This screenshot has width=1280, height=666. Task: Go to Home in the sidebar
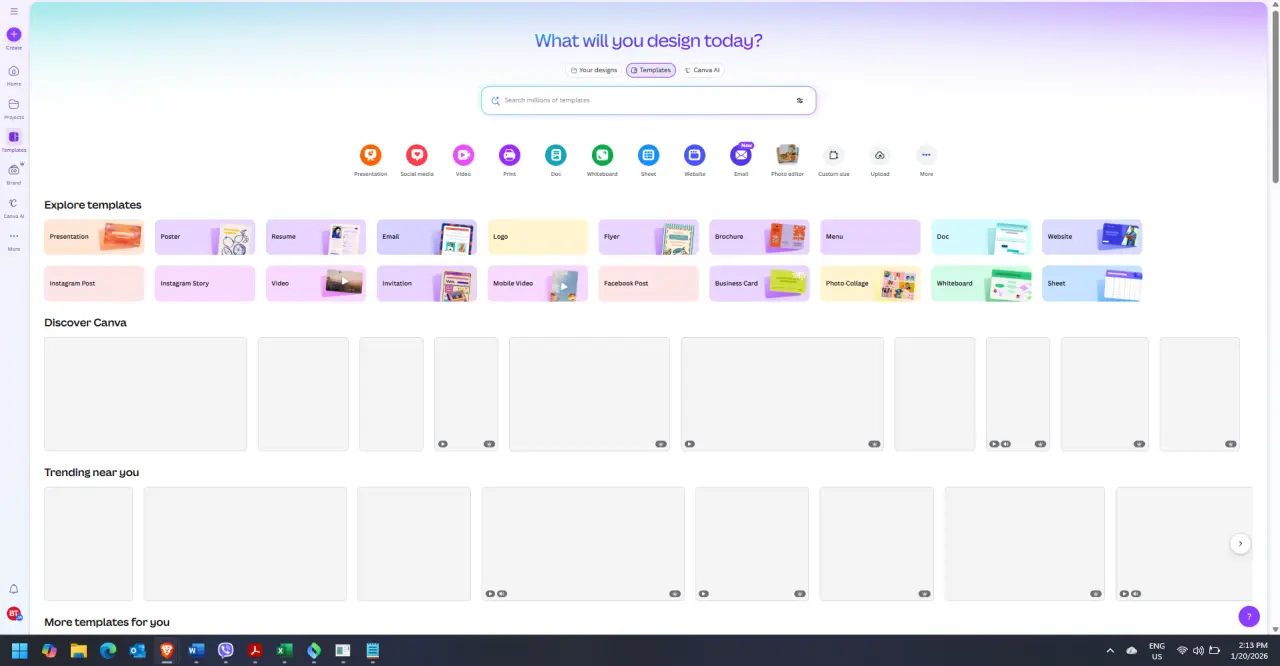click(13, 71)
